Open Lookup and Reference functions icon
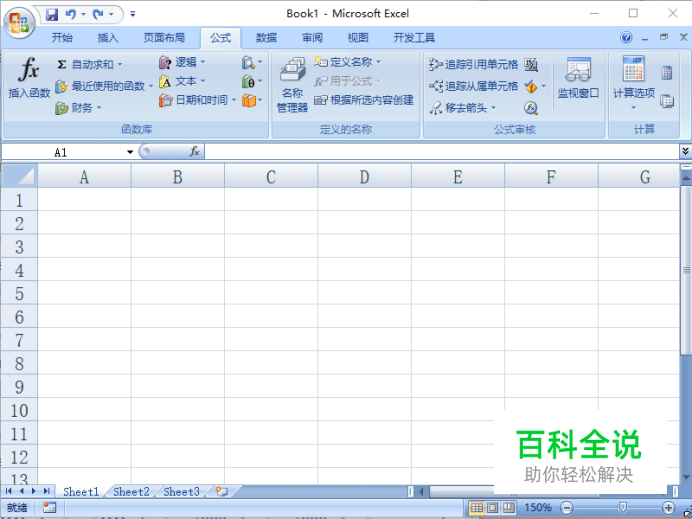 tap(251, 62)
